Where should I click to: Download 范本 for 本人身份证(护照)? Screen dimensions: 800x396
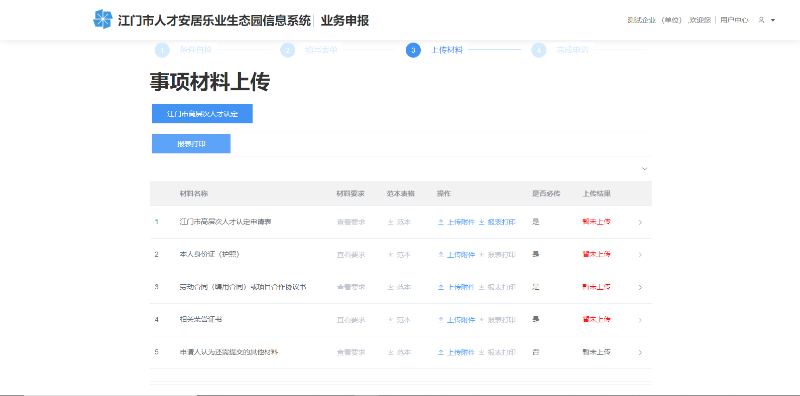click(399, 255)
